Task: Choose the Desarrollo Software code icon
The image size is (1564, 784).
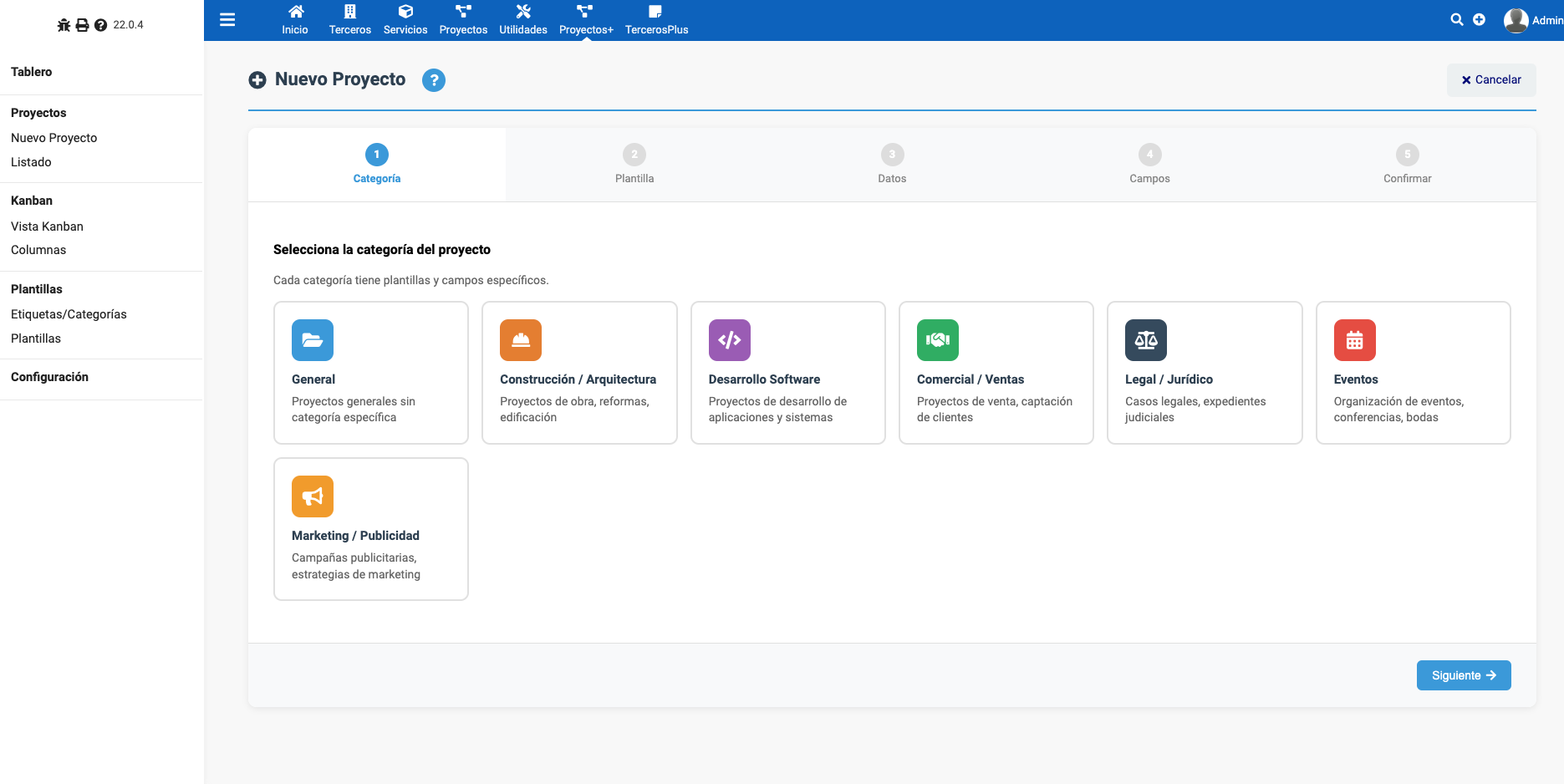Action: 729,340
